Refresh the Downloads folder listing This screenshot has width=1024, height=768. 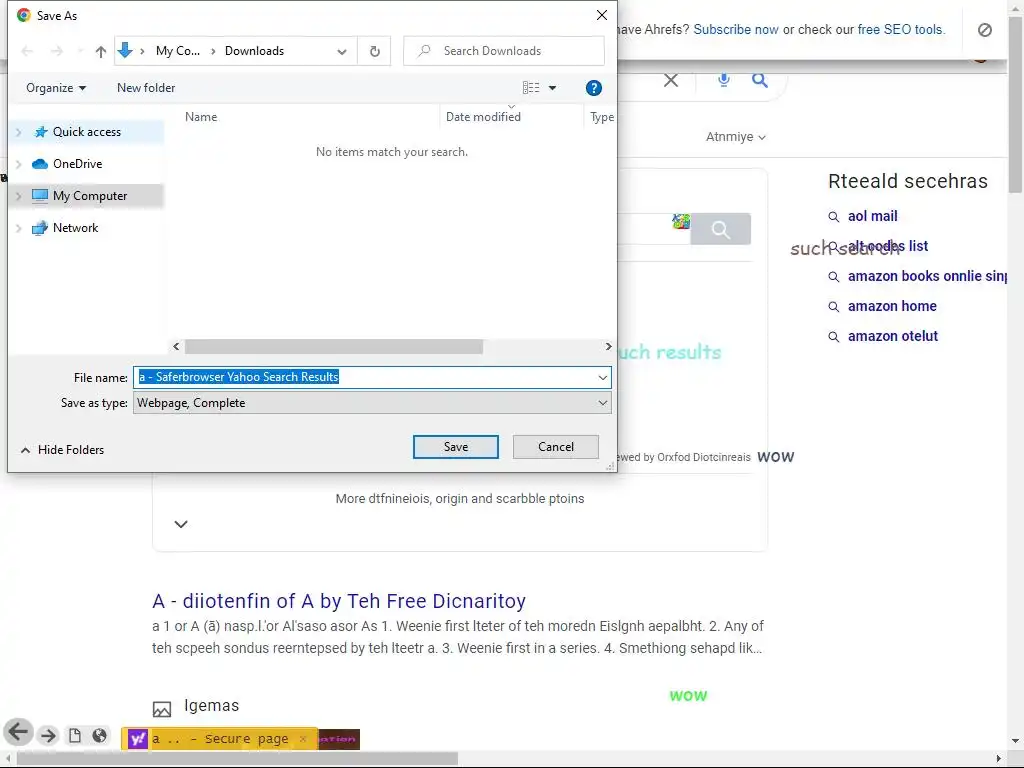(374, 51)
